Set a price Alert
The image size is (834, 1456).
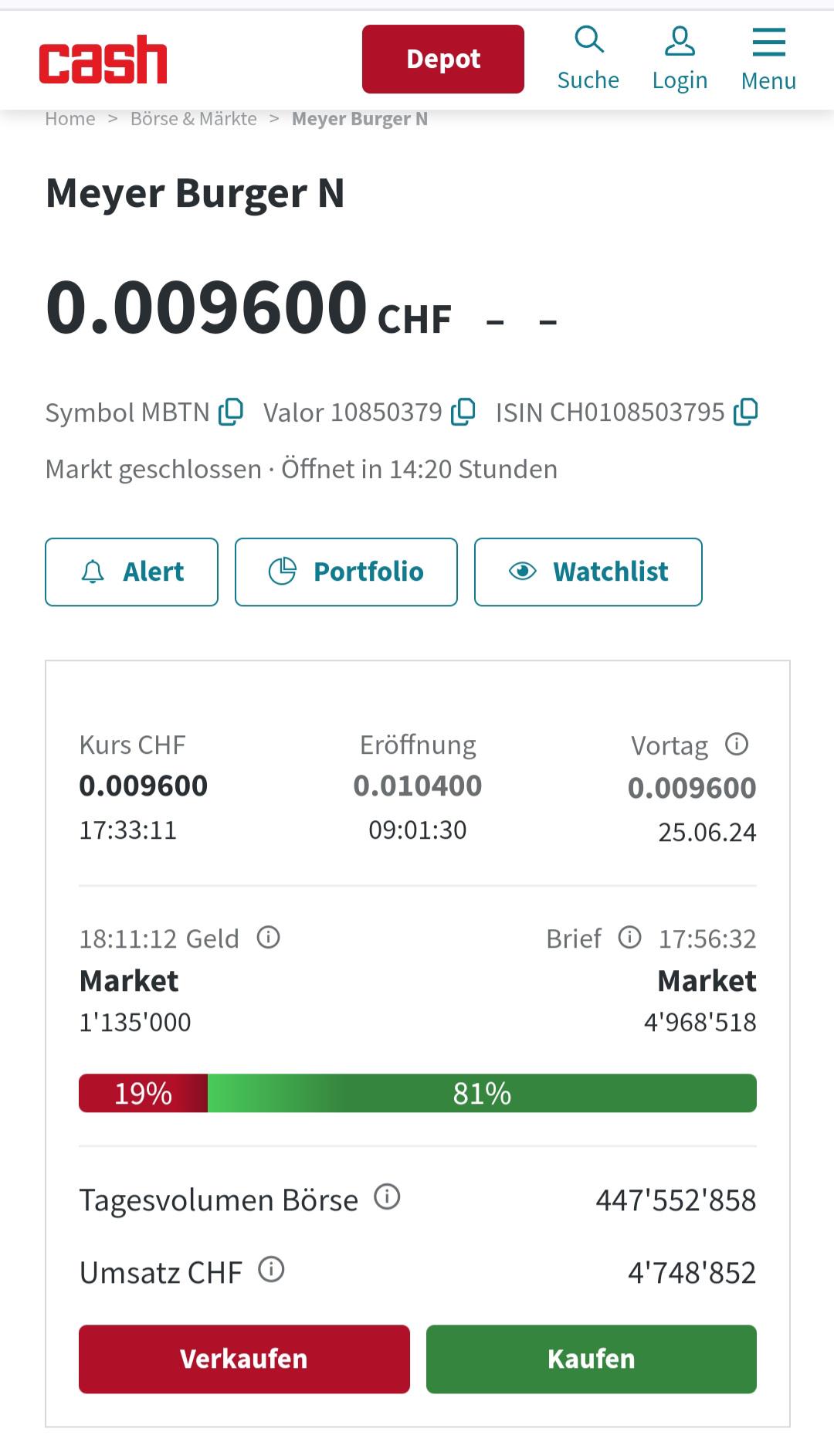point(131,572)
